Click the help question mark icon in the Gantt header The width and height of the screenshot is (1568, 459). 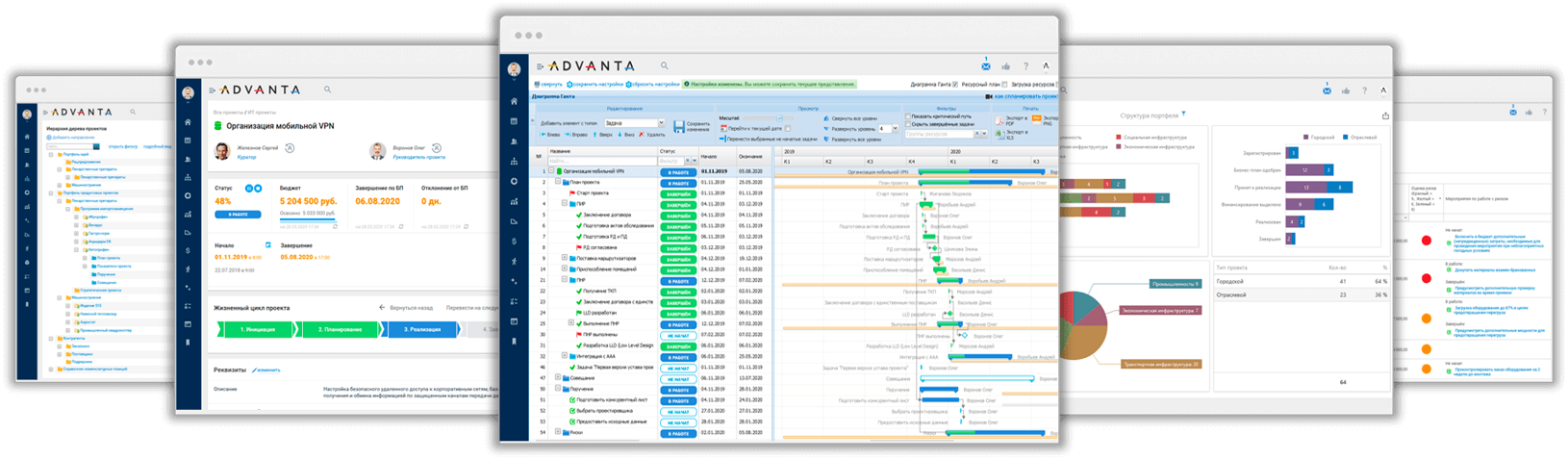tap(1025, 66)
